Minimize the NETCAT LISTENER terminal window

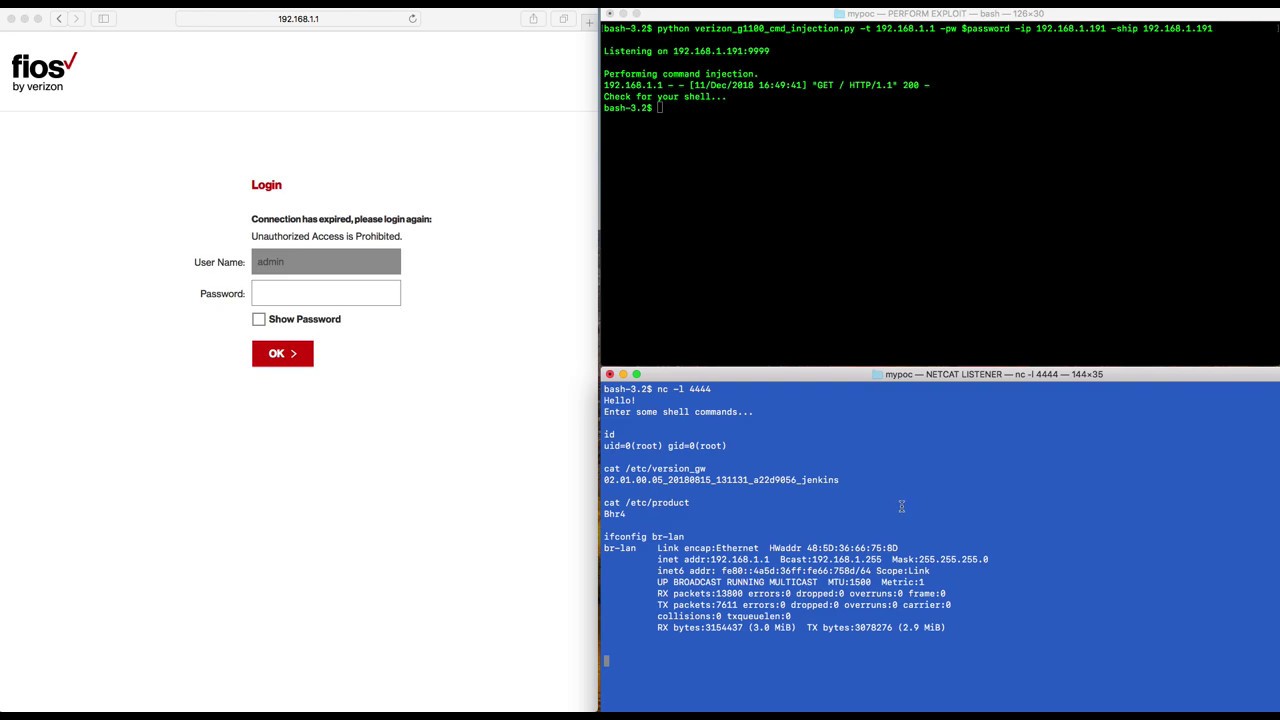pyautogui.click(x=623, y=374)
